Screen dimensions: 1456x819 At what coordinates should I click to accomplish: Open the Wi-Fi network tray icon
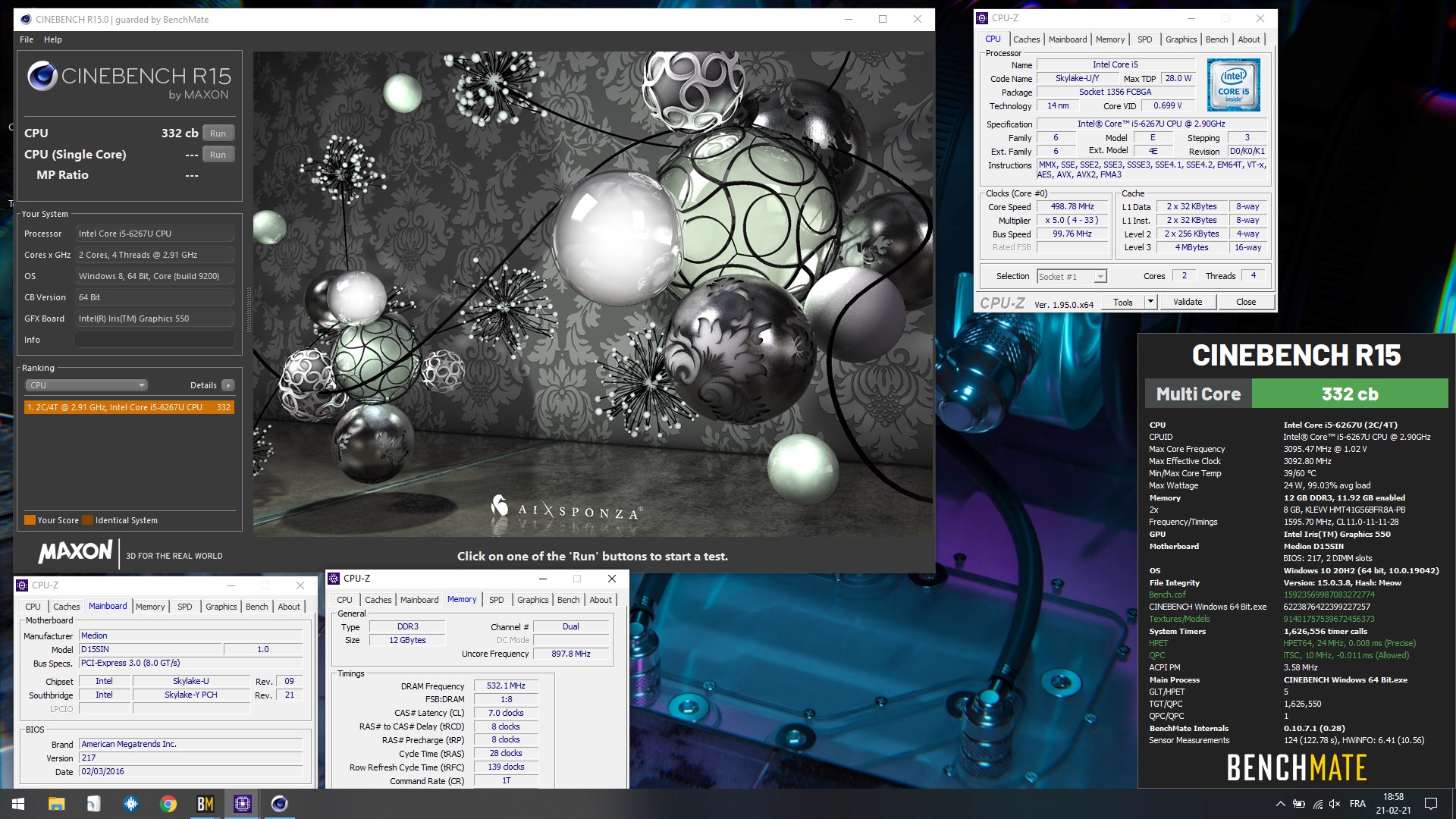[x=1318, y=804]
